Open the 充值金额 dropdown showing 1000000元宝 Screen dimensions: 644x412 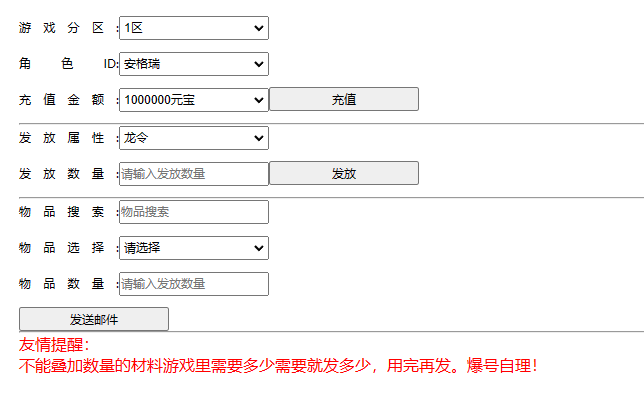(193, 99)
